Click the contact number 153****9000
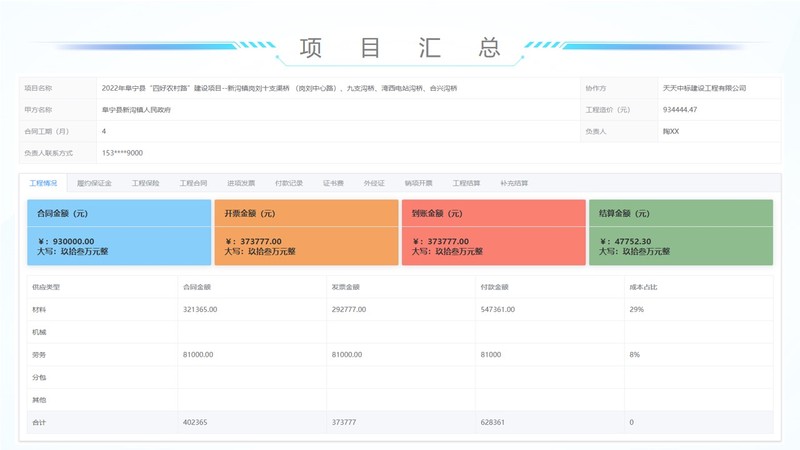This screenshot has height=450, width=800. click(x=122, y=153)
